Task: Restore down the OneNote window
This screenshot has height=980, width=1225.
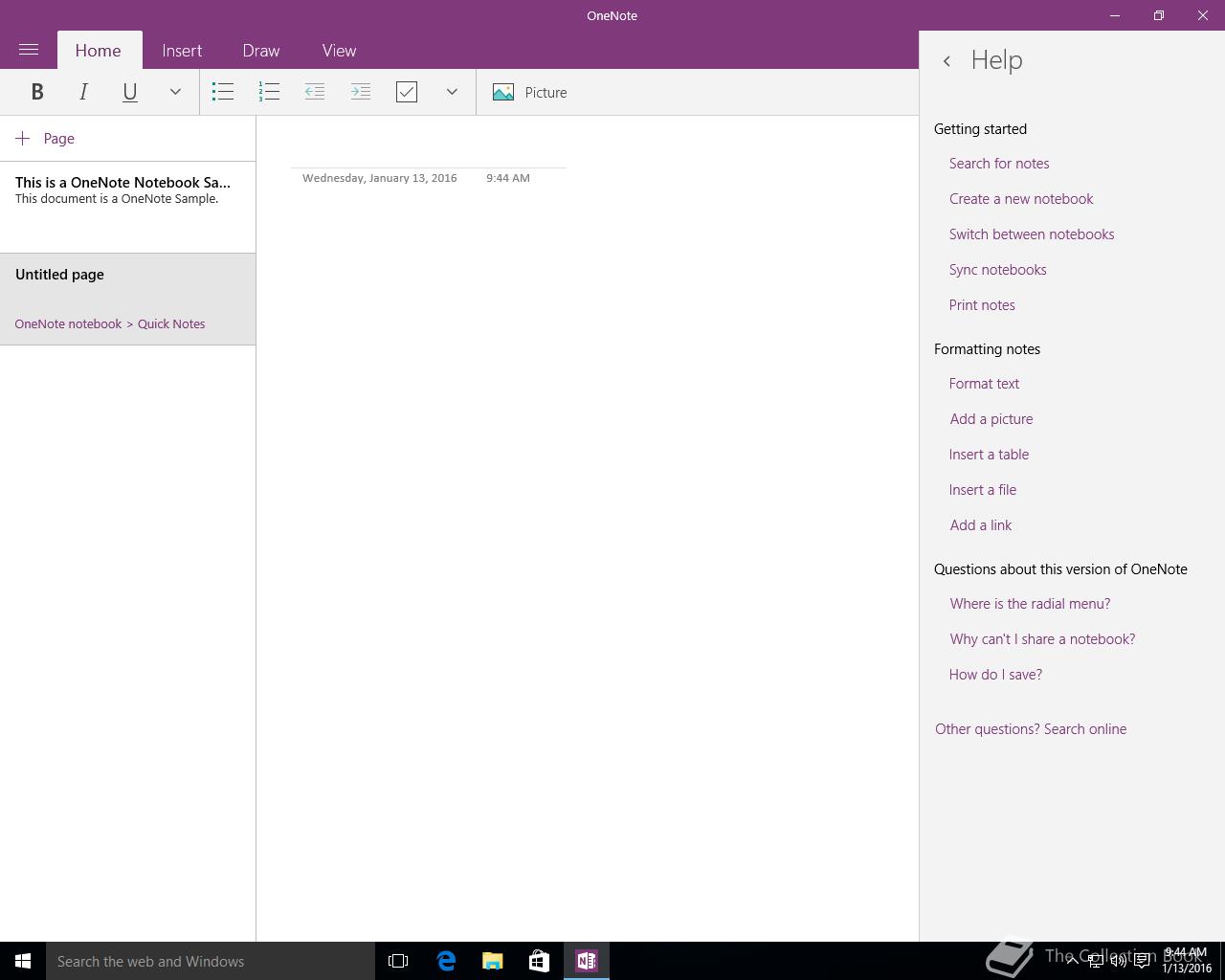Action: [x=1159, y=15]
